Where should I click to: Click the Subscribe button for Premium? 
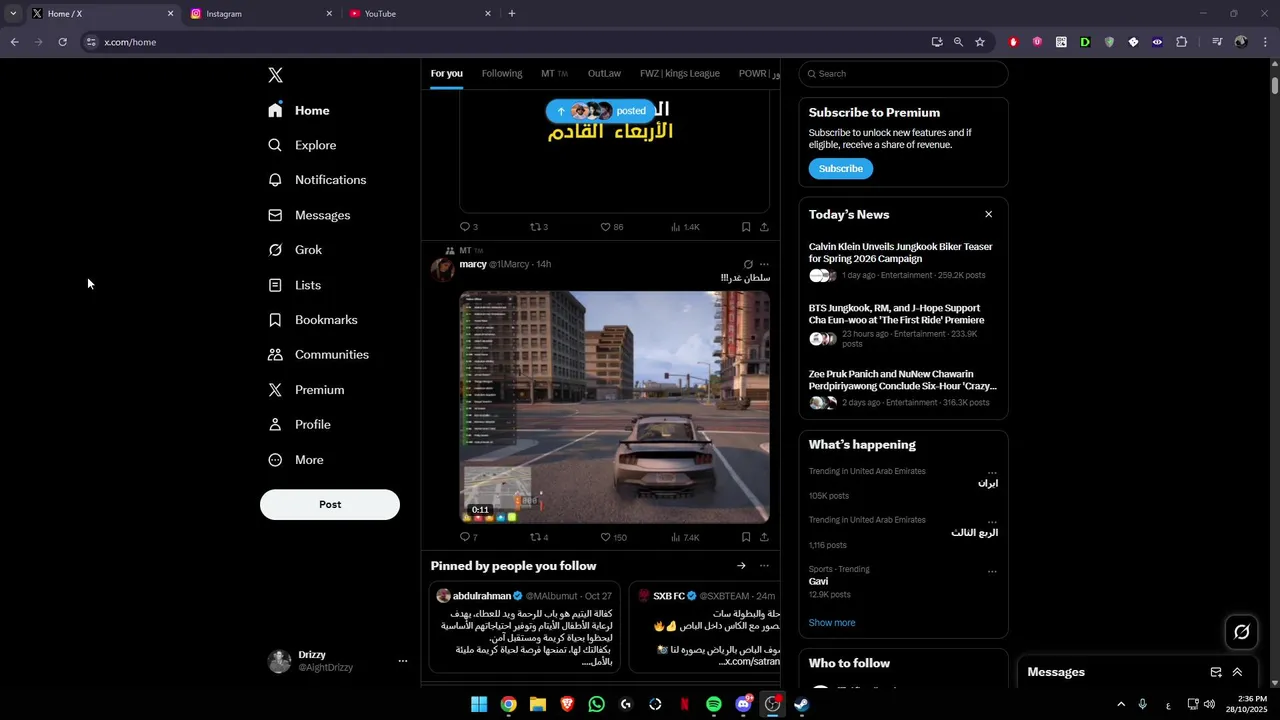tap(841, 169)
